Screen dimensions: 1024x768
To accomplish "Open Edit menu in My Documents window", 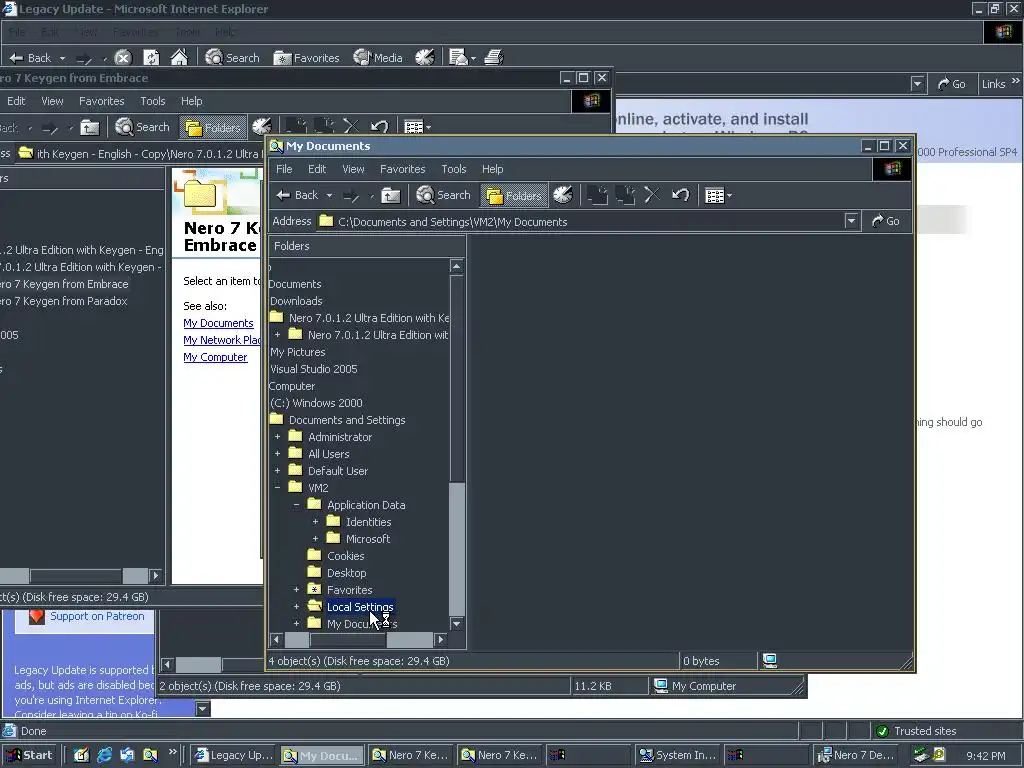I will [317, 169].
